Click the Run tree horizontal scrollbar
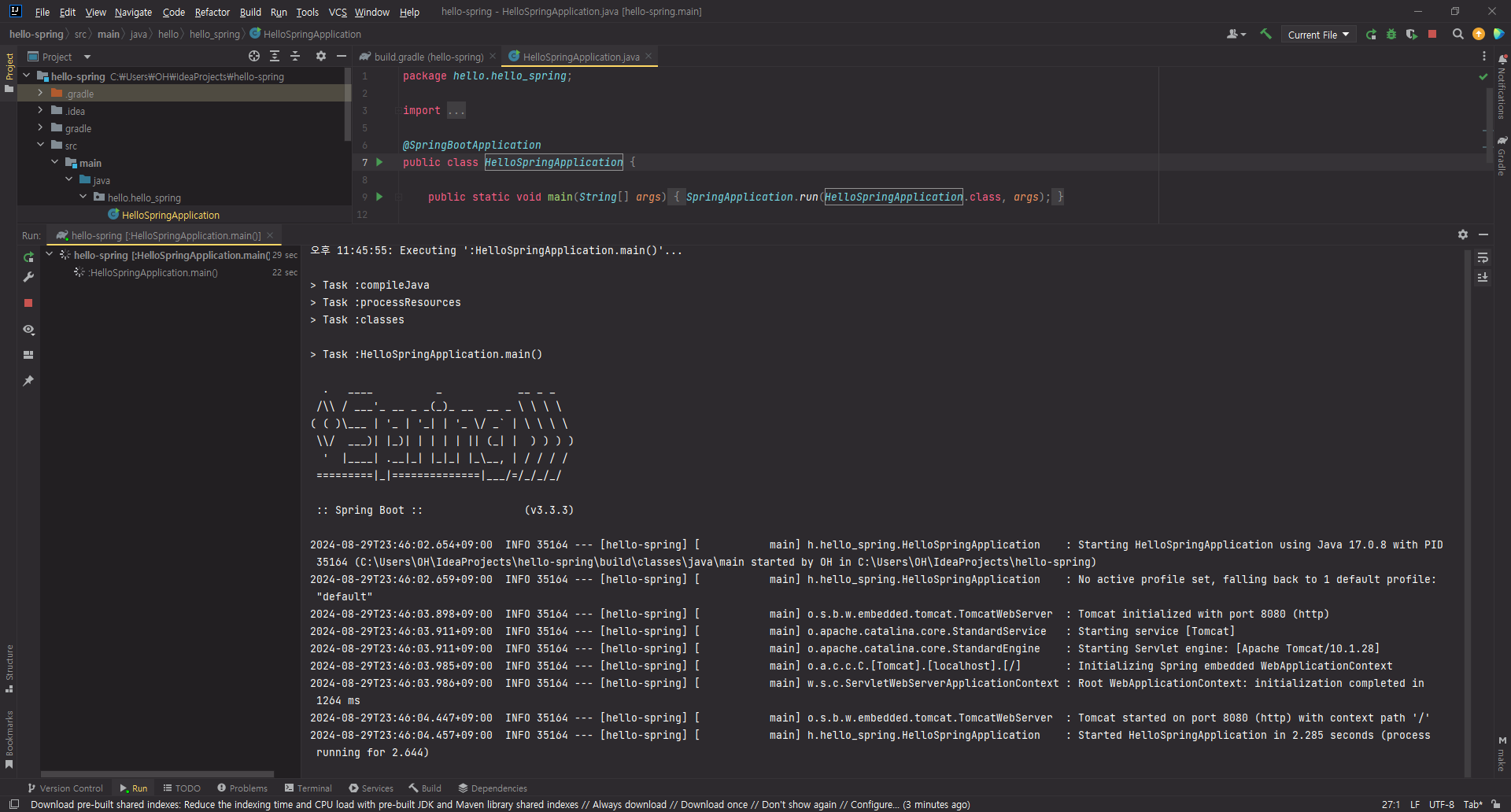 point(157,774)
